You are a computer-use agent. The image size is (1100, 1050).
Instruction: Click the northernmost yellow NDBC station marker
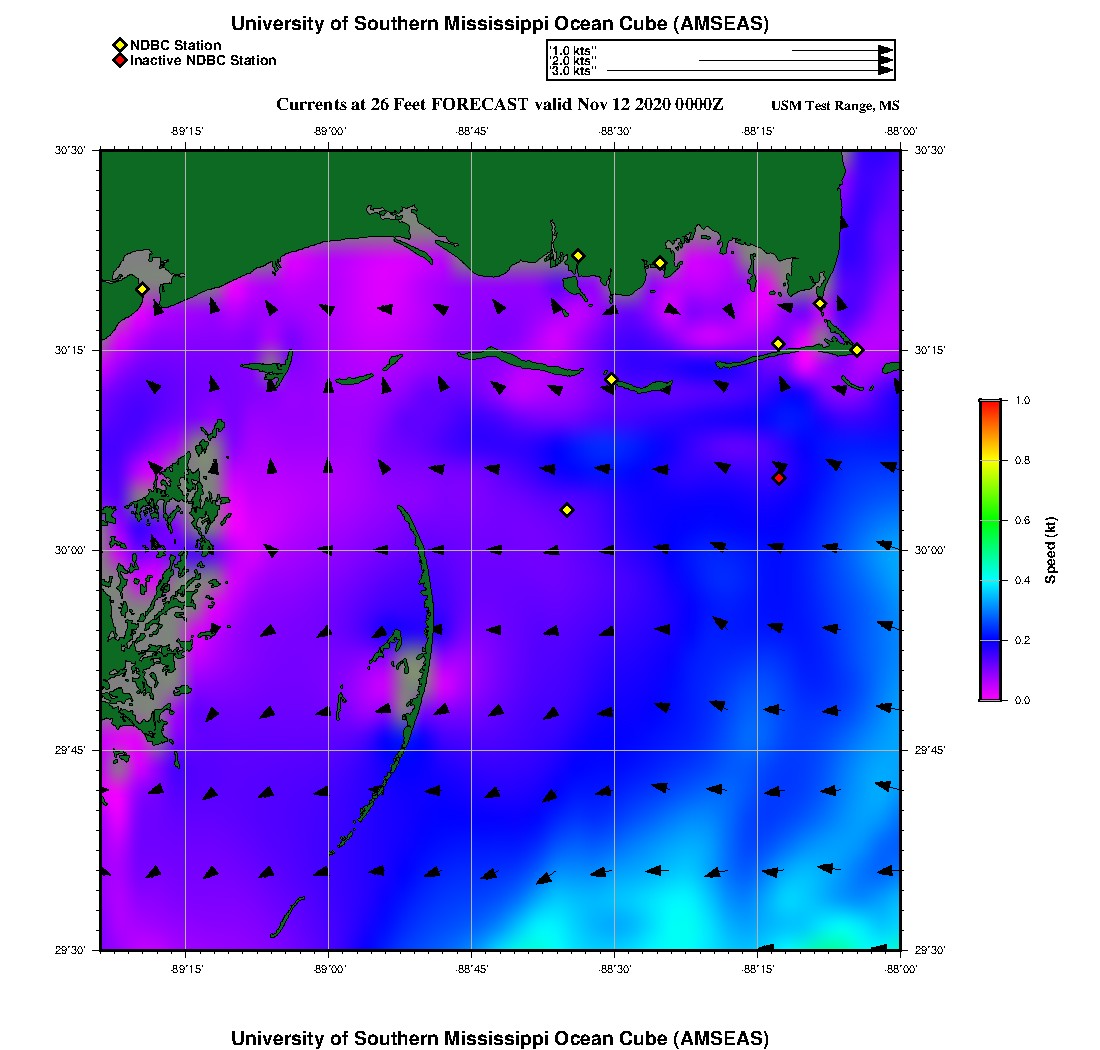click(x=578, y=255)
